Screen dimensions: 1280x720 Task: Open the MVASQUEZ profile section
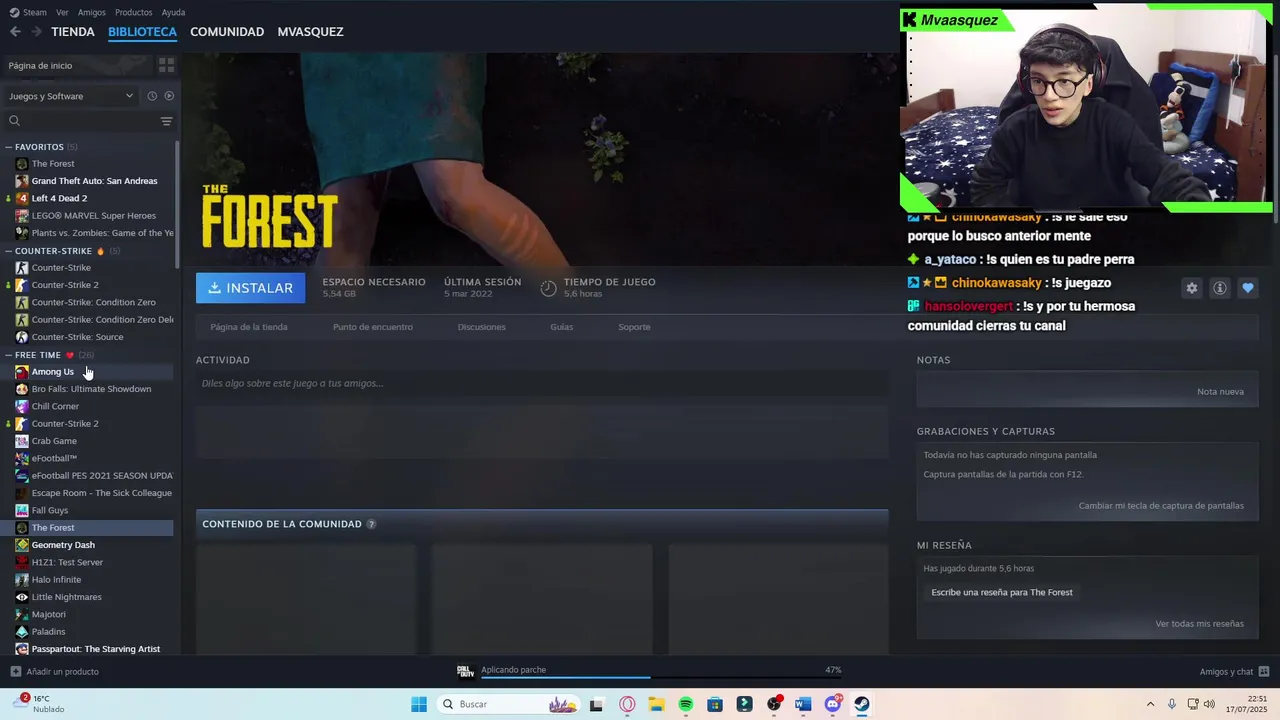coord(310,32)
